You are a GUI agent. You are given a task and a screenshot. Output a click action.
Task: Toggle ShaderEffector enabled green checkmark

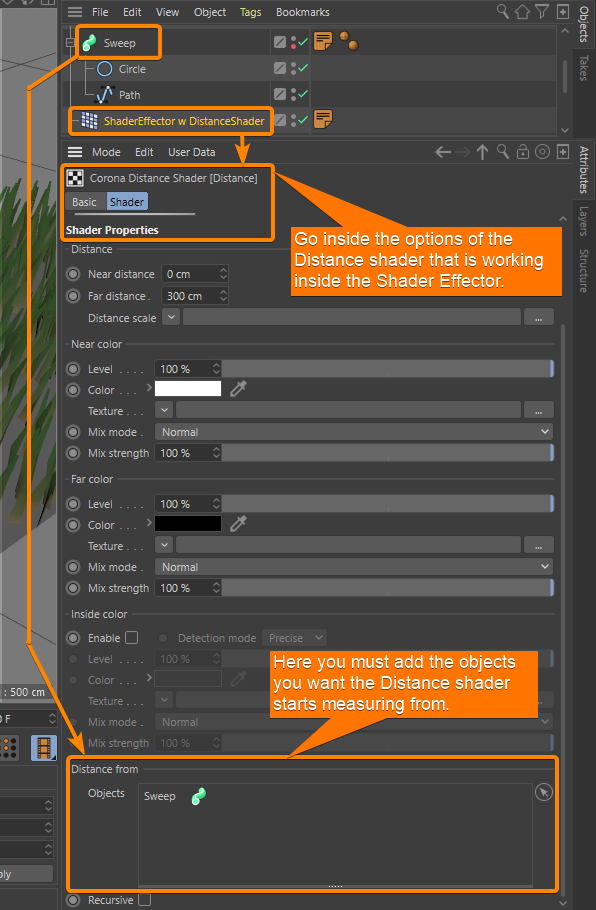(303, 120)
